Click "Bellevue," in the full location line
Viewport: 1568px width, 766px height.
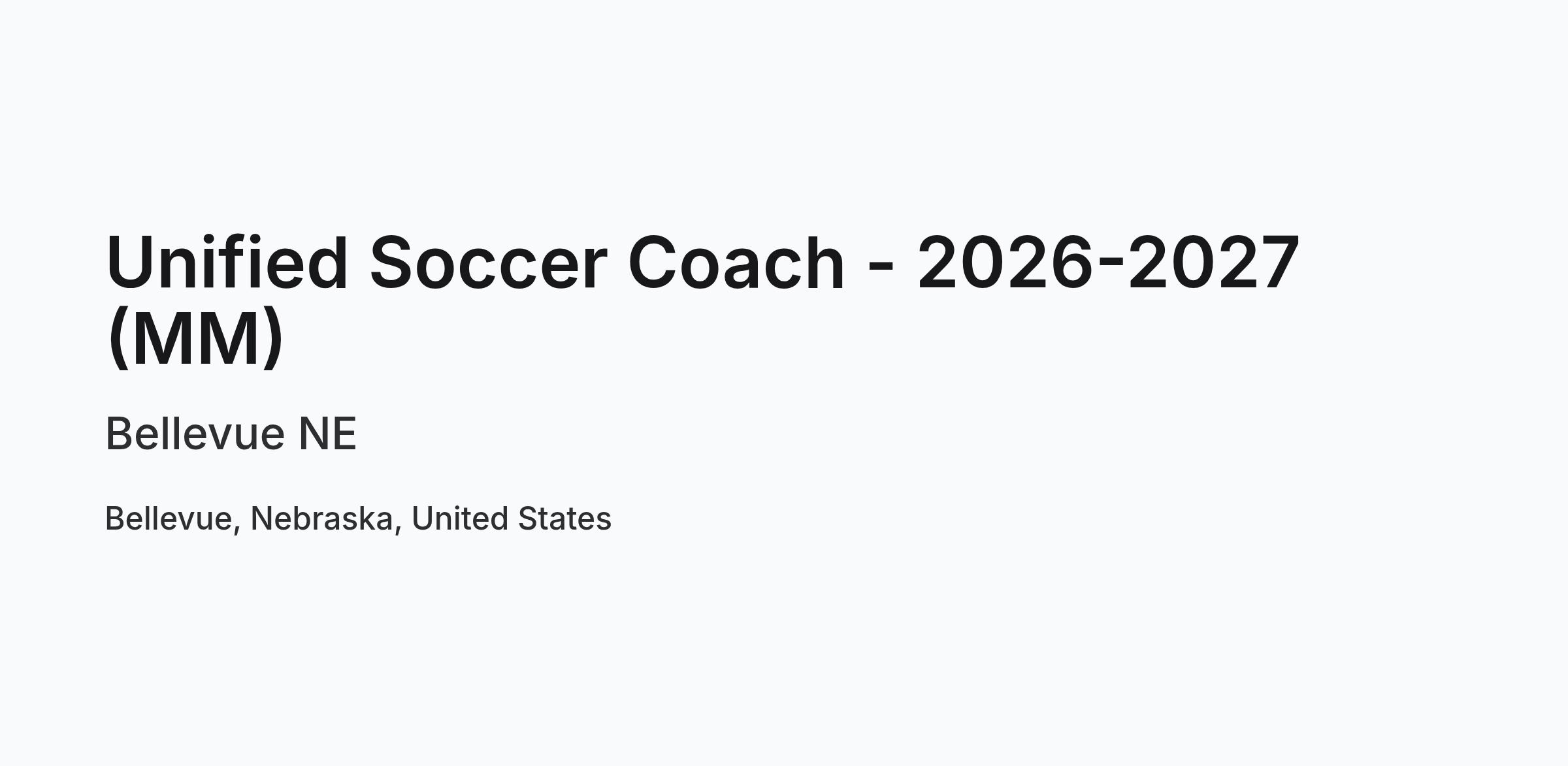tap(173, 519)
